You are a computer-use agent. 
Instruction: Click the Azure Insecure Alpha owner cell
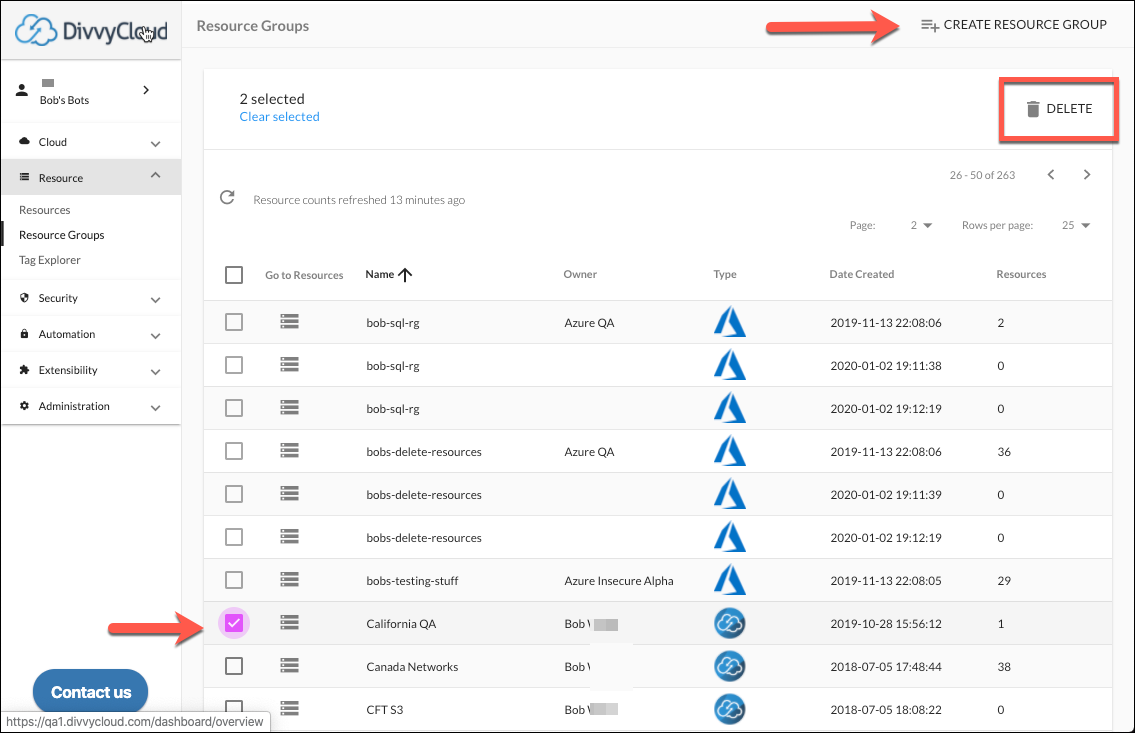[619, 580]
